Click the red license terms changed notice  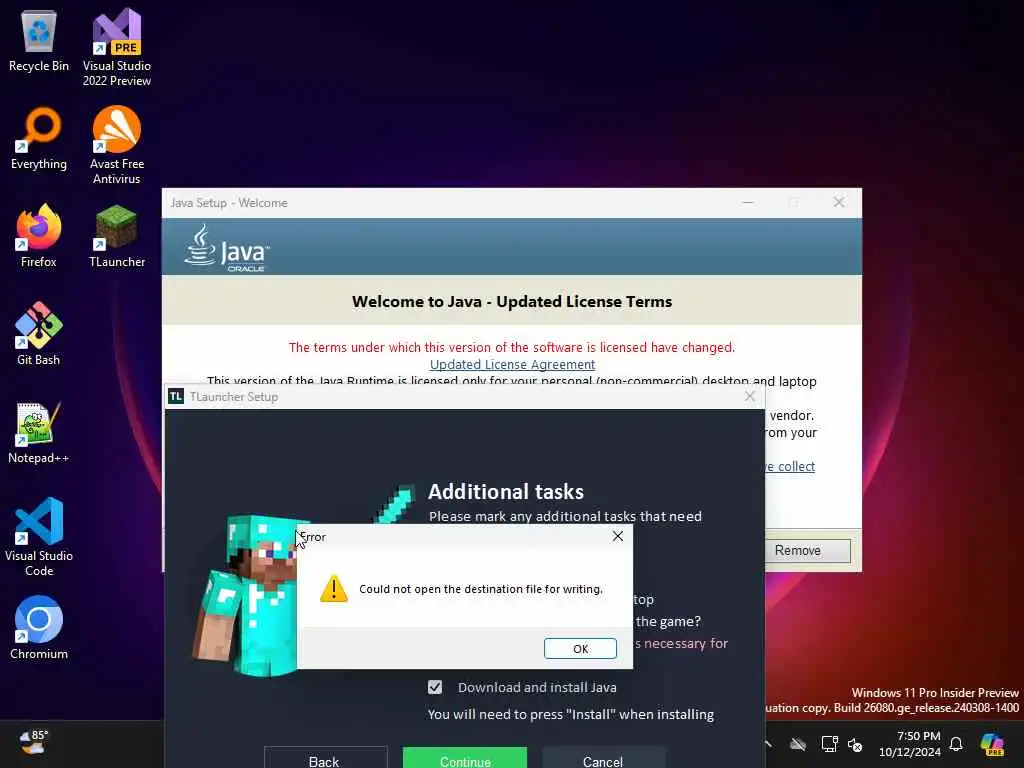pos(512,347)
